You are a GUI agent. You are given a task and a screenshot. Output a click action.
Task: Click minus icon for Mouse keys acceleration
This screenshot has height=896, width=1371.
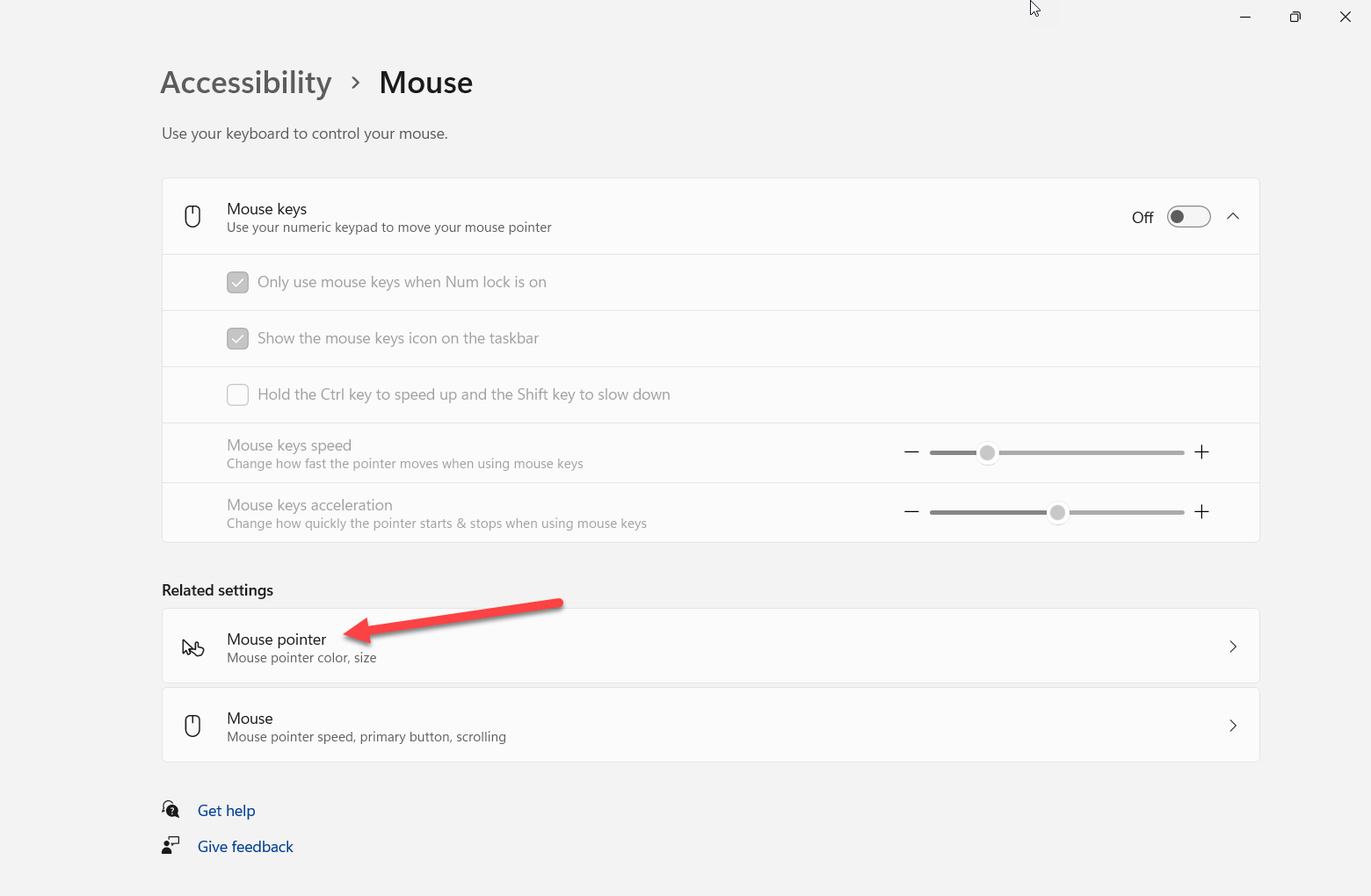[x=911, y=512]
